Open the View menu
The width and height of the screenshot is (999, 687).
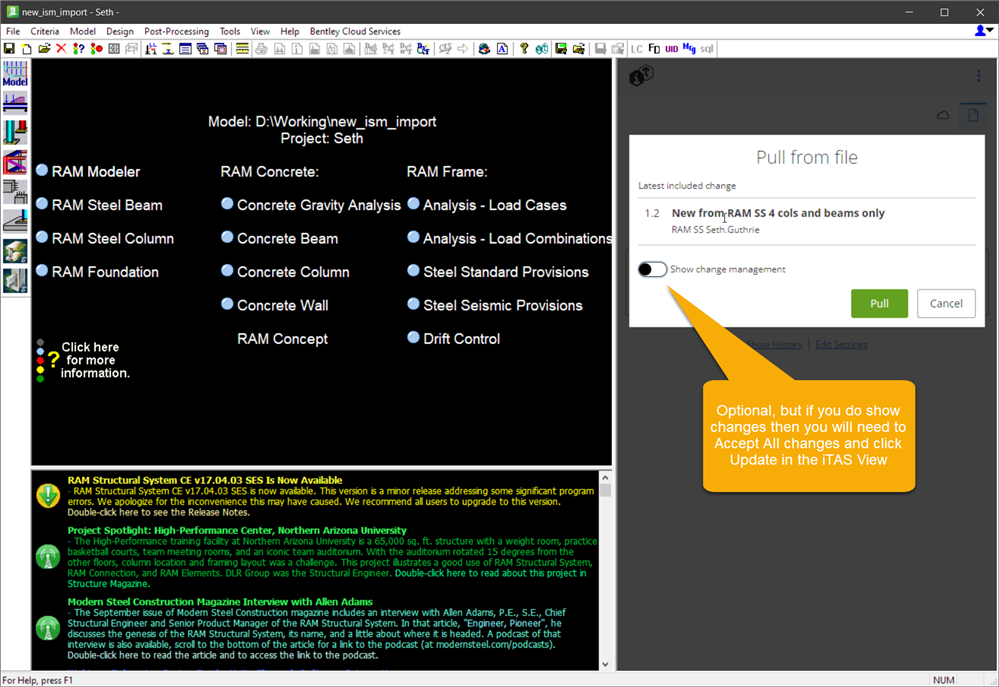[x=260, y=31]
